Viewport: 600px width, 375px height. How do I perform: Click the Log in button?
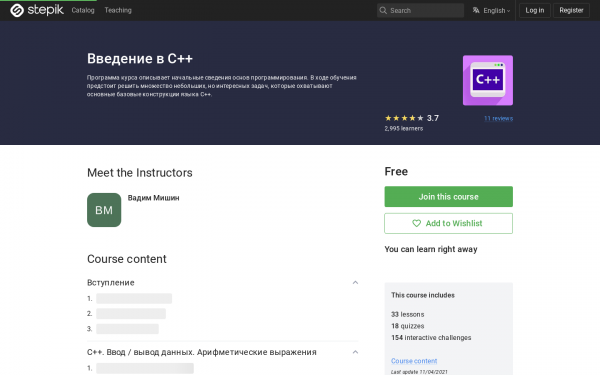535,10
